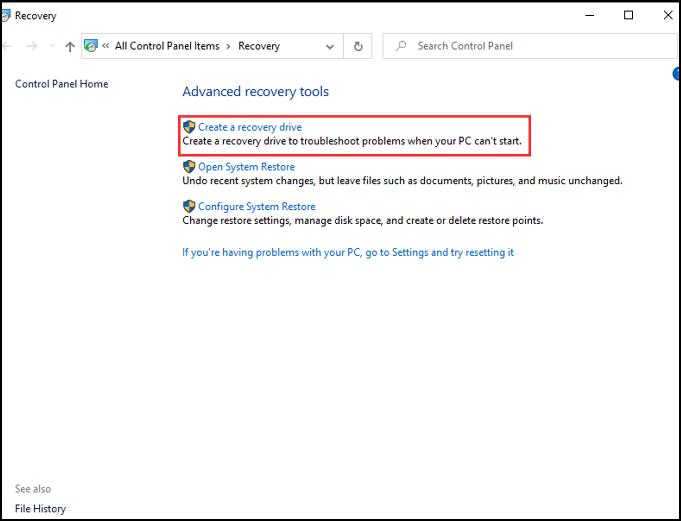Focus the Search Control Panel field
This screenshot has width=681, height=521.
[x=530, y=46]
